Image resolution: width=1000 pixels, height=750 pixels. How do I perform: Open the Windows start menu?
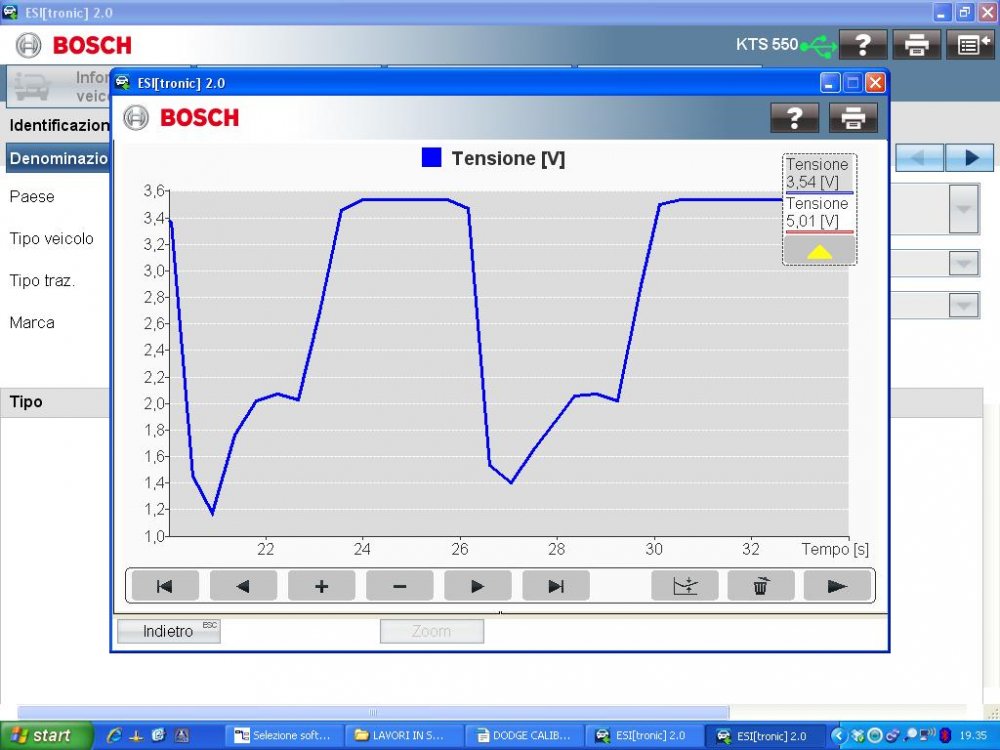[x=42, y=736]
